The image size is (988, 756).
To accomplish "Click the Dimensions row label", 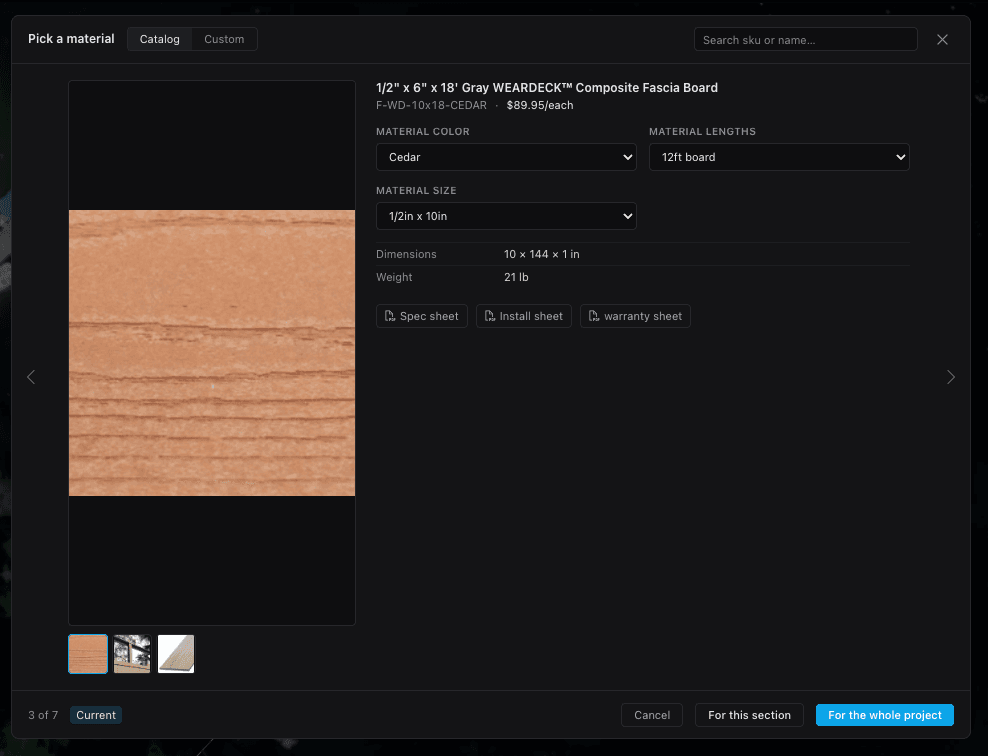I will [406, 254].
